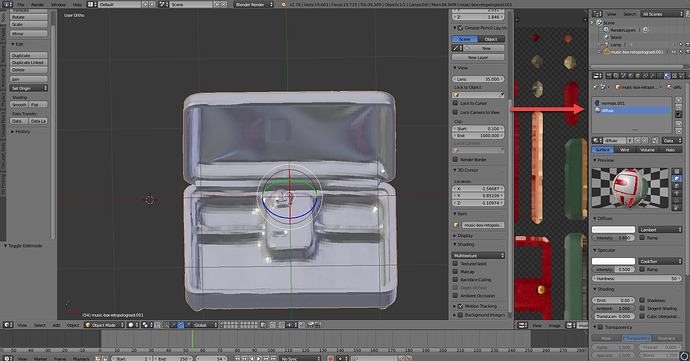The image size is (690, 361).
Task: Switch to the Halo material type tab
Action: tap(670, 150)
